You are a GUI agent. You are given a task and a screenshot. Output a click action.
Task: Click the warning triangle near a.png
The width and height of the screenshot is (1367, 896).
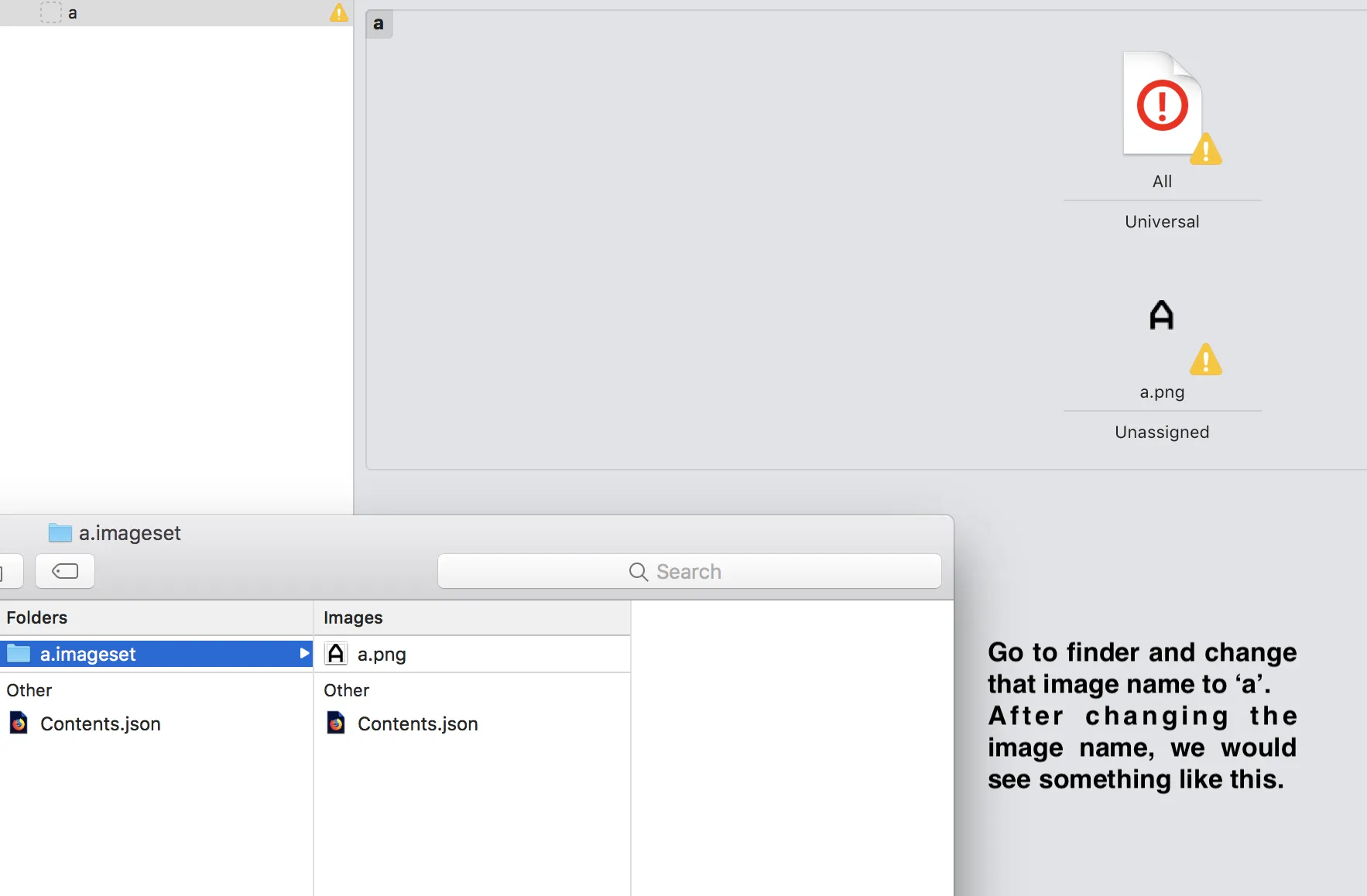click(x=1206, y=360)
